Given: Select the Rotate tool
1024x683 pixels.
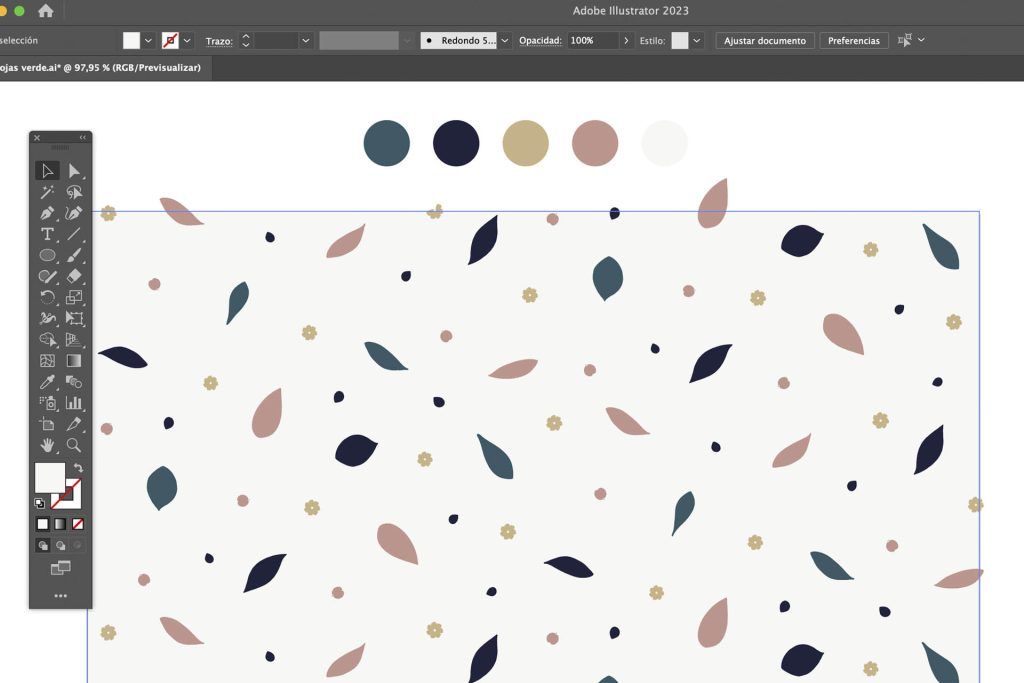Looking at the screenshot, I should [47, 297].
